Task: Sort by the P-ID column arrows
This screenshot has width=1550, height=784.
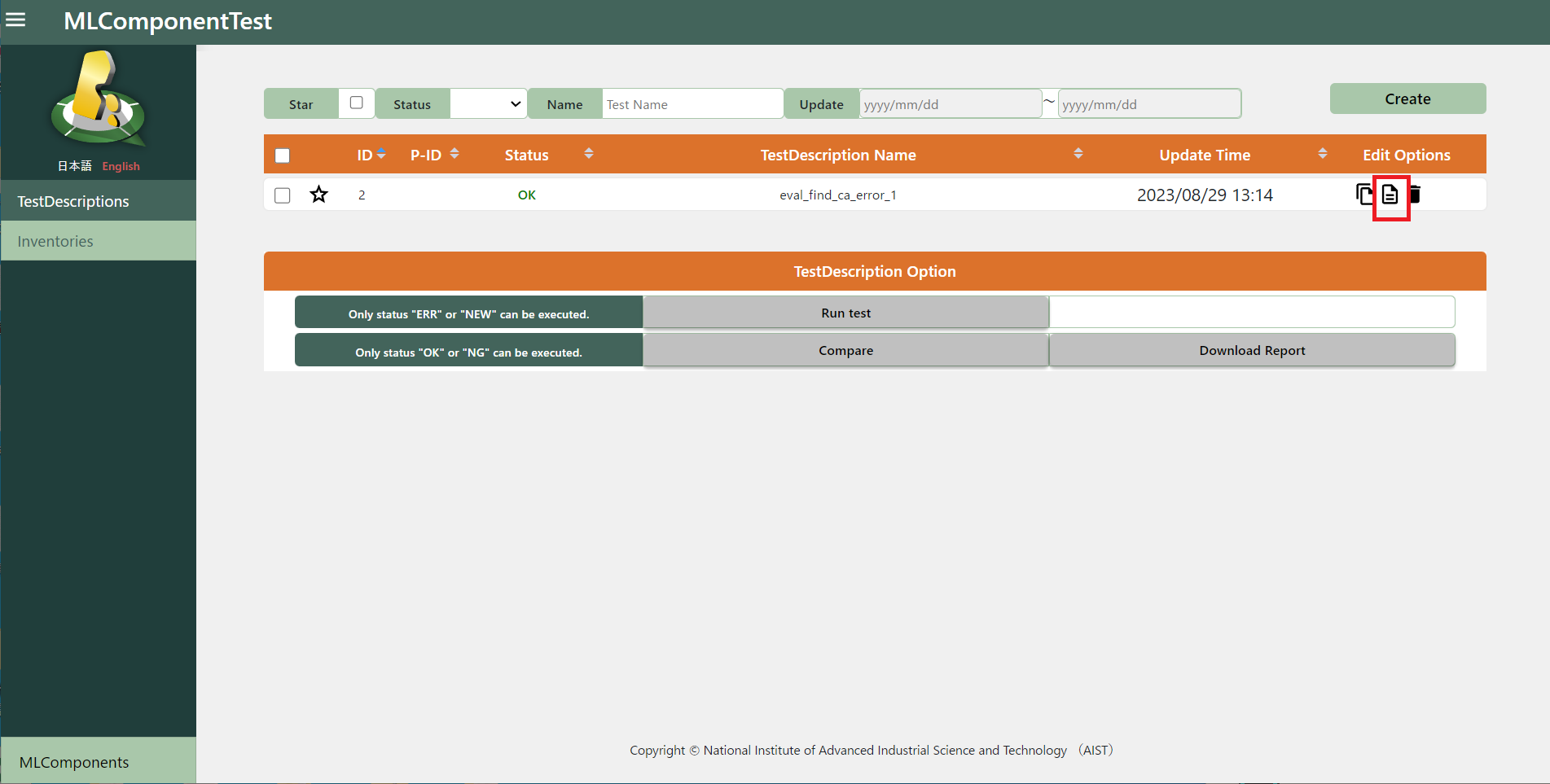Action: (454, 154)
